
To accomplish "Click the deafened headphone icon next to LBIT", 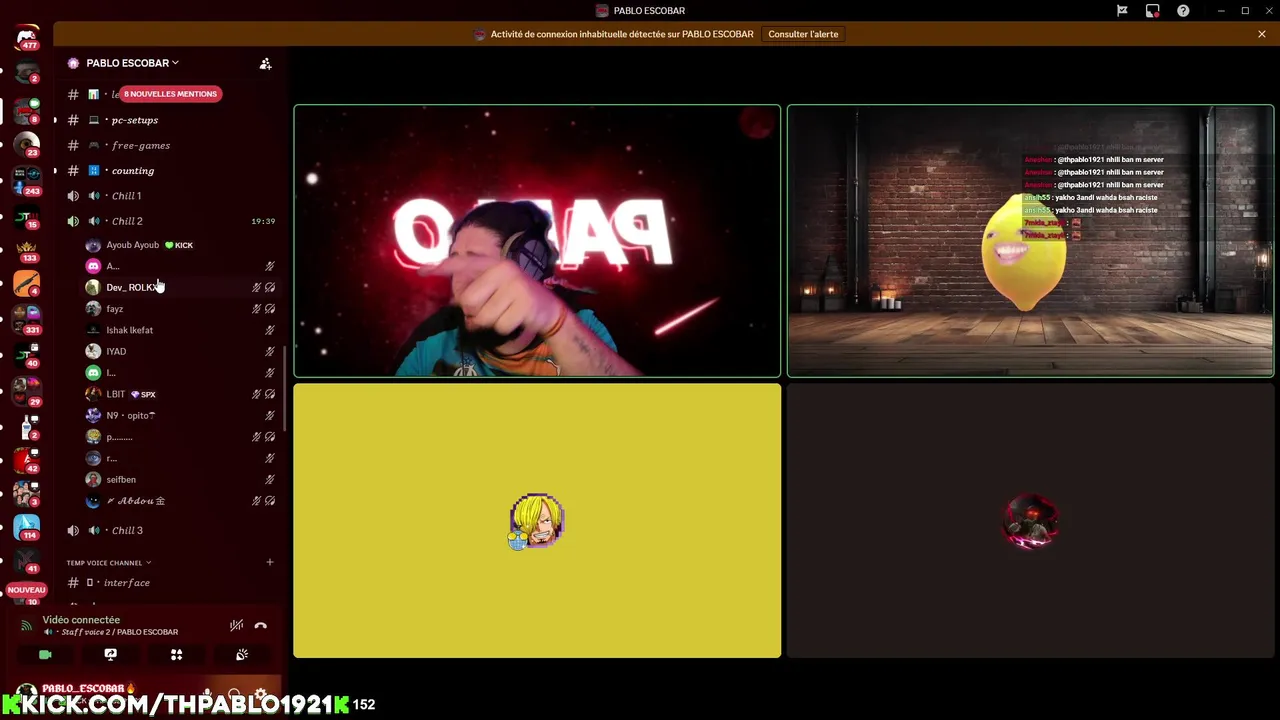I will [x=270, y=394].
